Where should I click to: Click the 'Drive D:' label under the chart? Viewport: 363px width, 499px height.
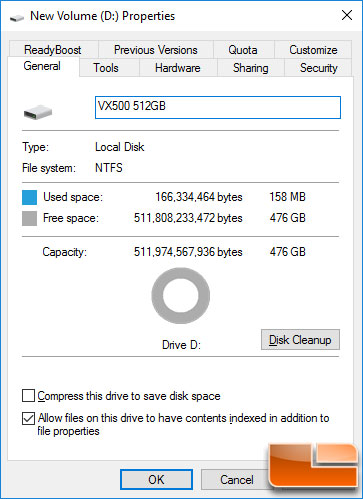(x=181, y=345)
